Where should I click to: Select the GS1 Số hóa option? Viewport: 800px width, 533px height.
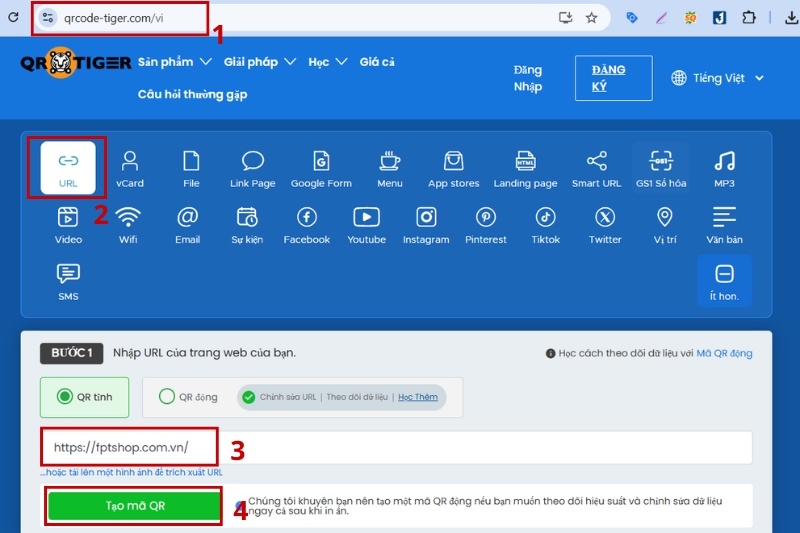661,169
